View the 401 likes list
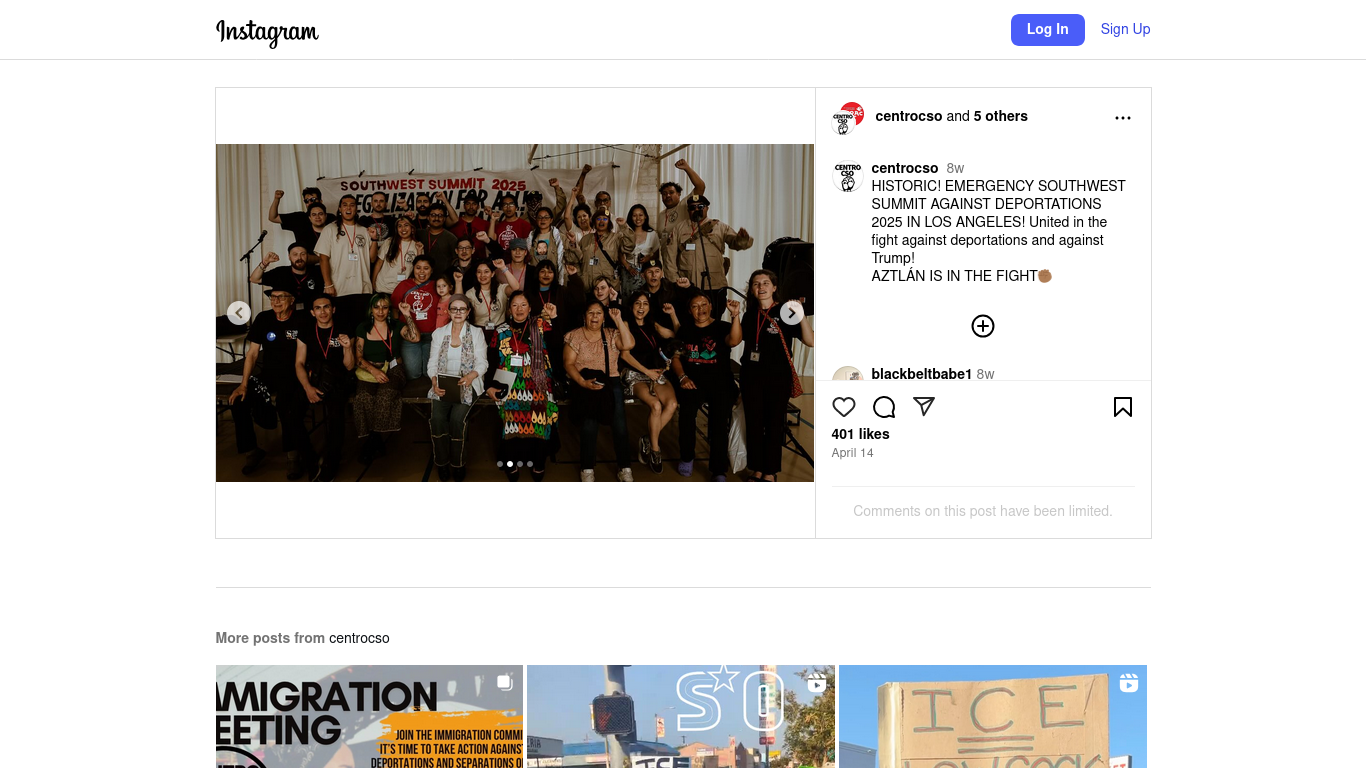Screen dimensions: 1366x768 pyautogui.click(x=860, y=434)
